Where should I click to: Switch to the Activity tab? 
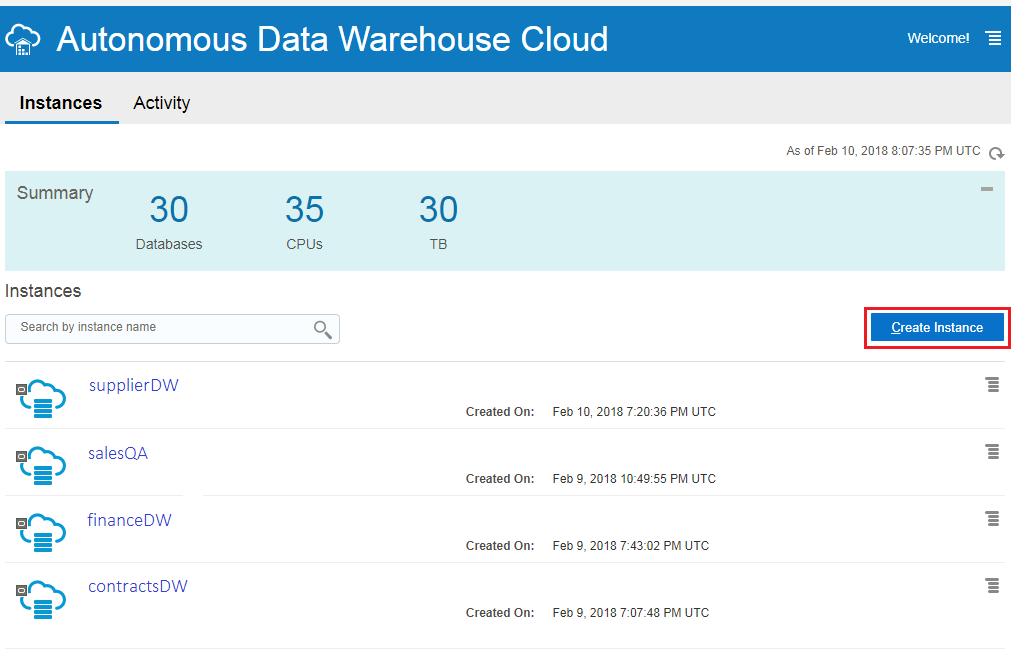(161, 103)
